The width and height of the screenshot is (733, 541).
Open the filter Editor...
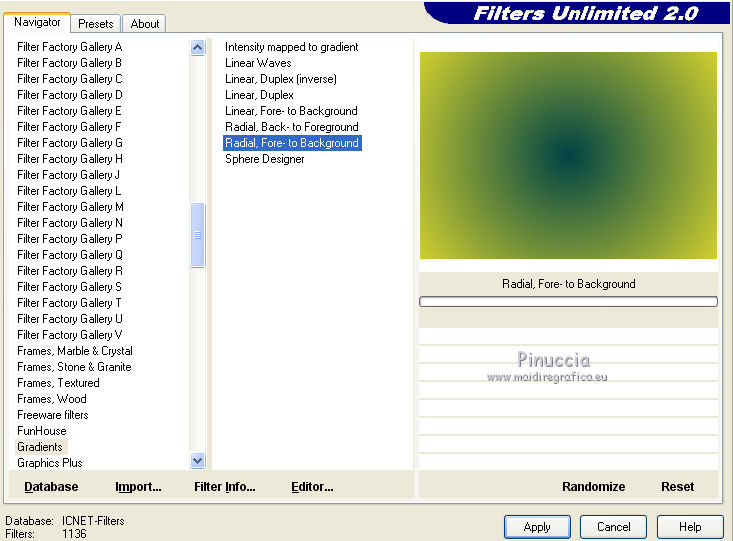tap(312, 487)
